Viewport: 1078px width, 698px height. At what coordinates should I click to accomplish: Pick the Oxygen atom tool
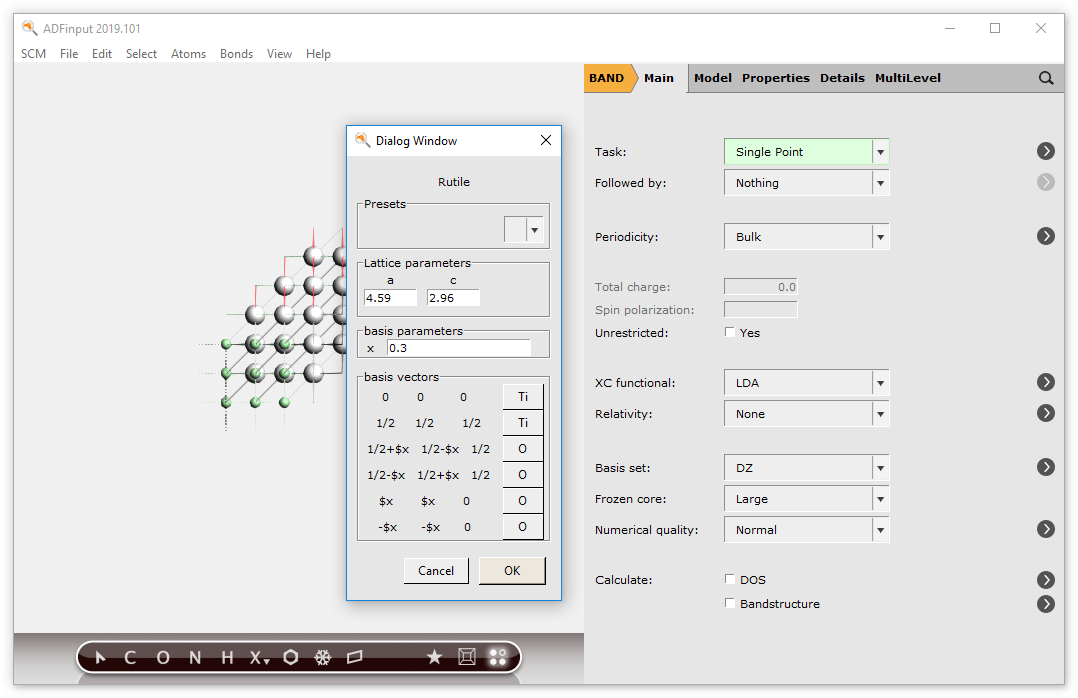[x=162, y=657]
